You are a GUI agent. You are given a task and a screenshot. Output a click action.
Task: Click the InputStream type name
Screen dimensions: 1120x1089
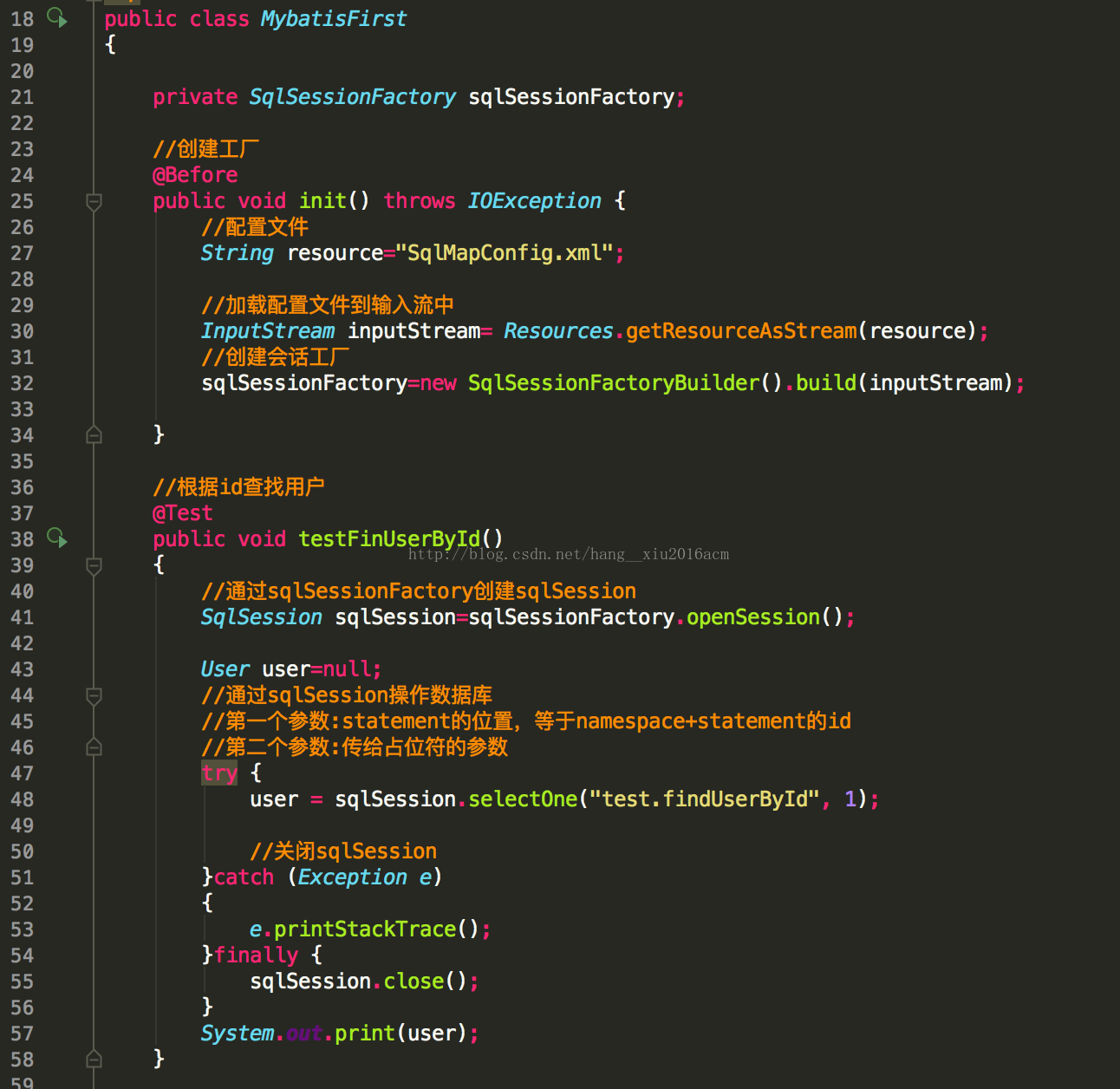(268, 331)
